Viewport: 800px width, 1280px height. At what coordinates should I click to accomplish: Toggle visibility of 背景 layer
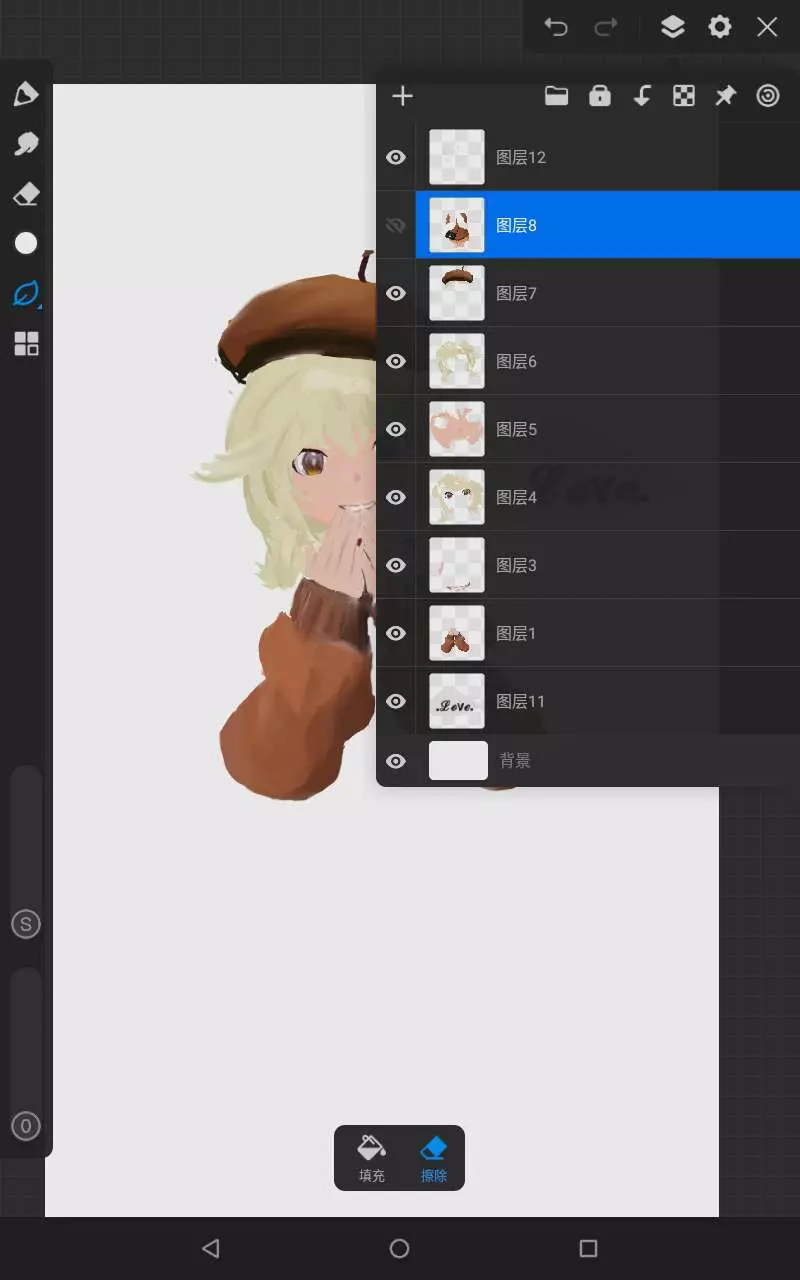click(x=396, y=761)
